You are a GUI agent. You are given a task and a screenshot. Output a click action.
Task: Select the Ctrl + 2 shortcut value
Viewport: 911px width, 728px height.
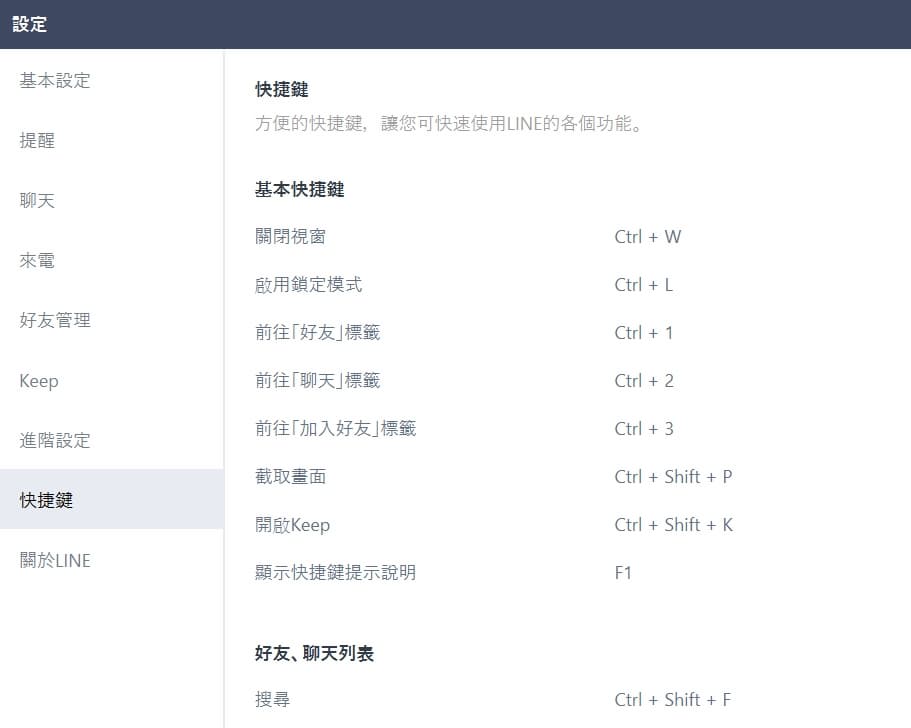point(644,381)
